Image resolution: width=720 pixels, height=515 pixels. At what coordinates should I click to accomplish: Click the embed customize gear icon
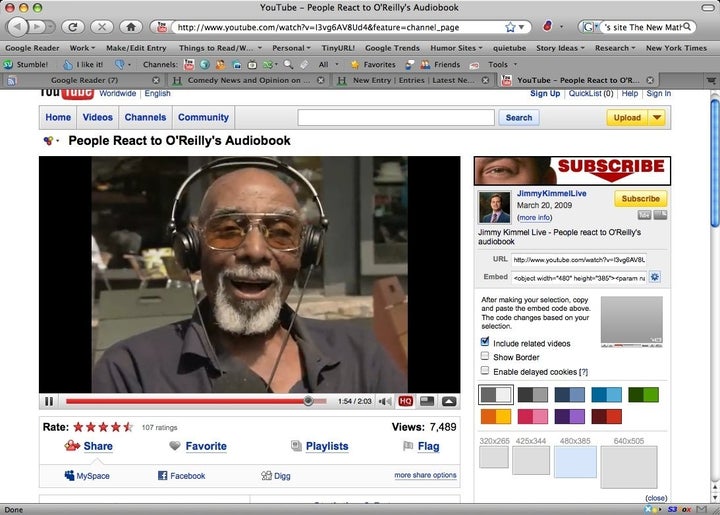(x=655, y=277)
